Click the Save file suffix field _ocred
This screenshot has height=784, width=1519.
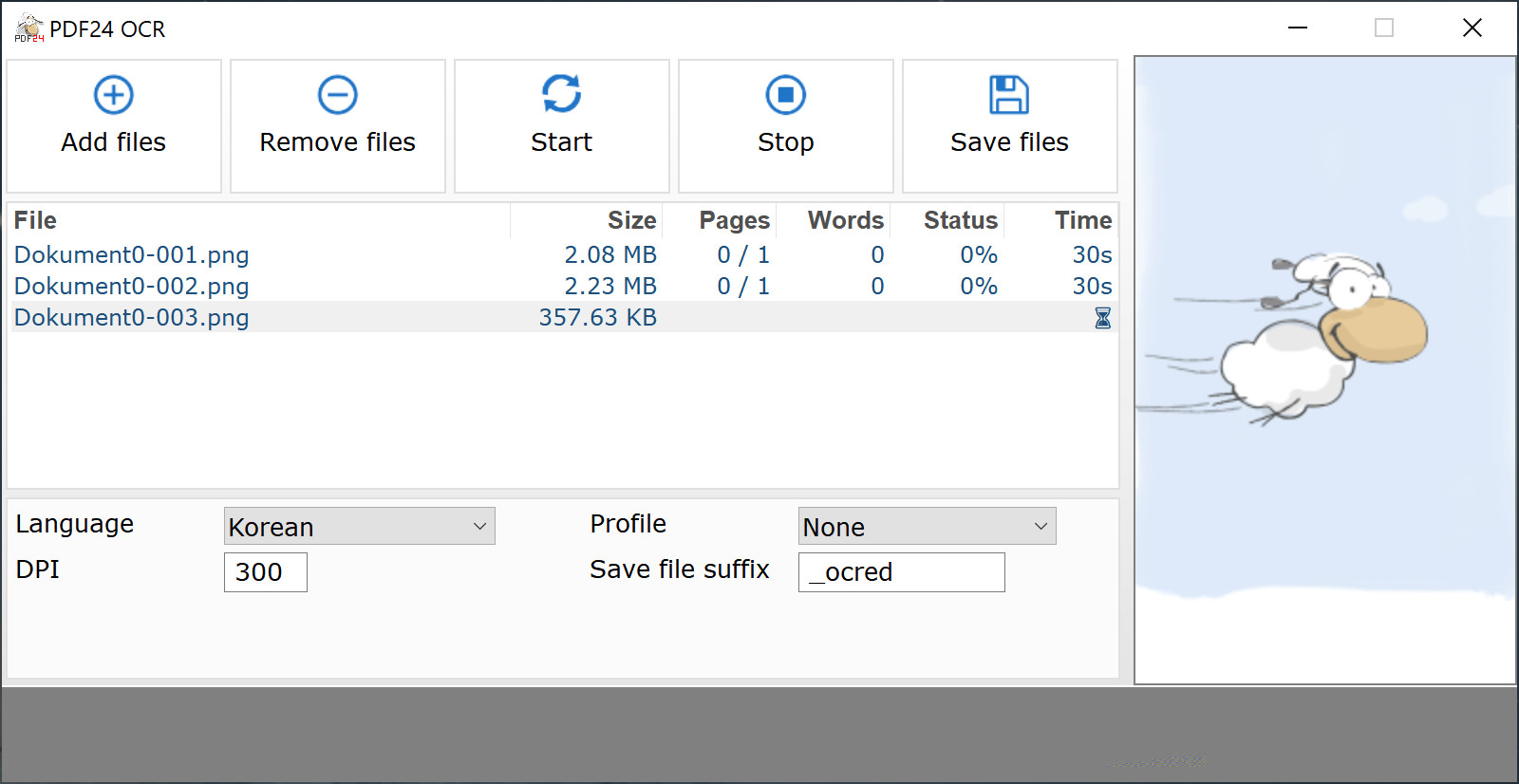pos(902,572)
